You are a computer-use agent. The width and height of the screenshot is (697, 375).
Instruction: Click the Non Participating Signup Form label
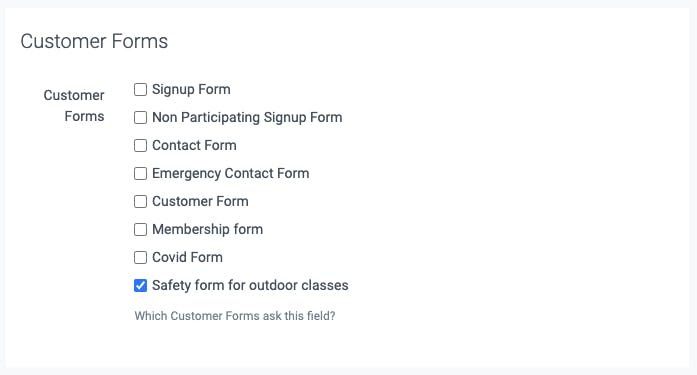click(x=247, y=117)
